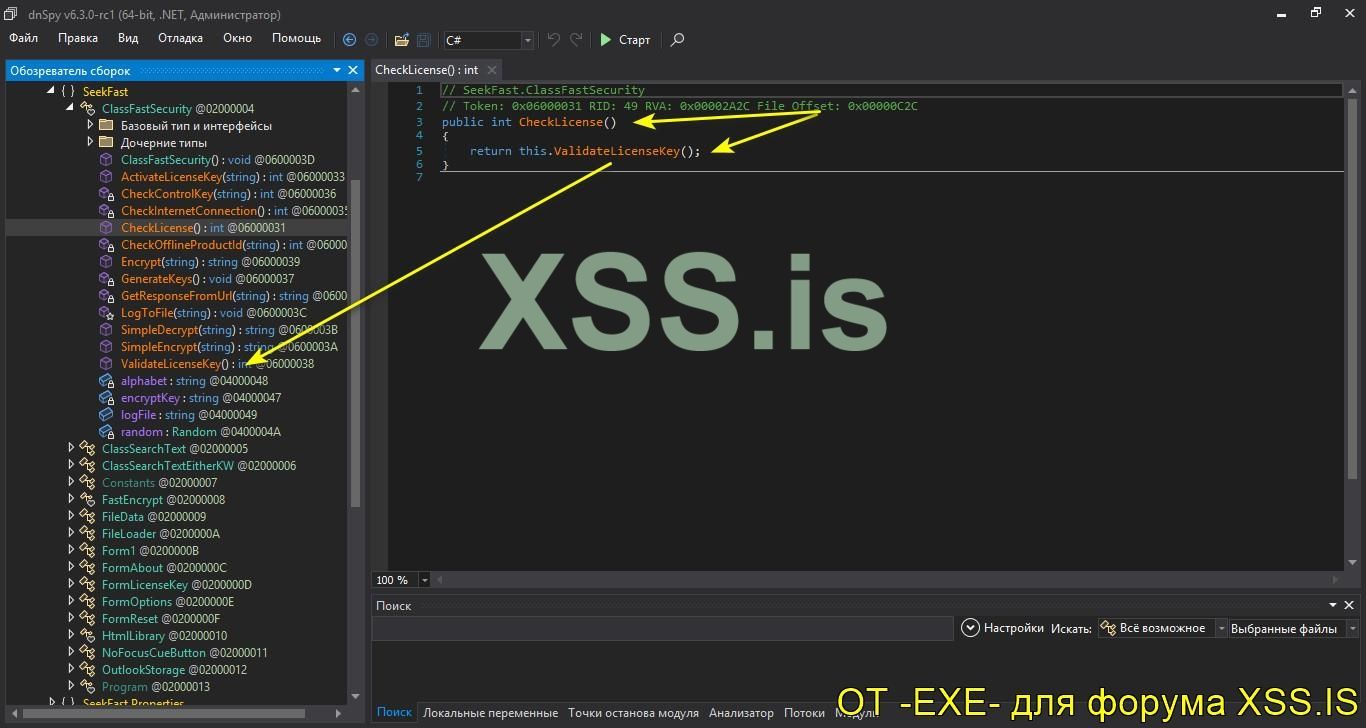Close the Поиск search panel
1366x728 pixels.
click(x=1350, y=605)
